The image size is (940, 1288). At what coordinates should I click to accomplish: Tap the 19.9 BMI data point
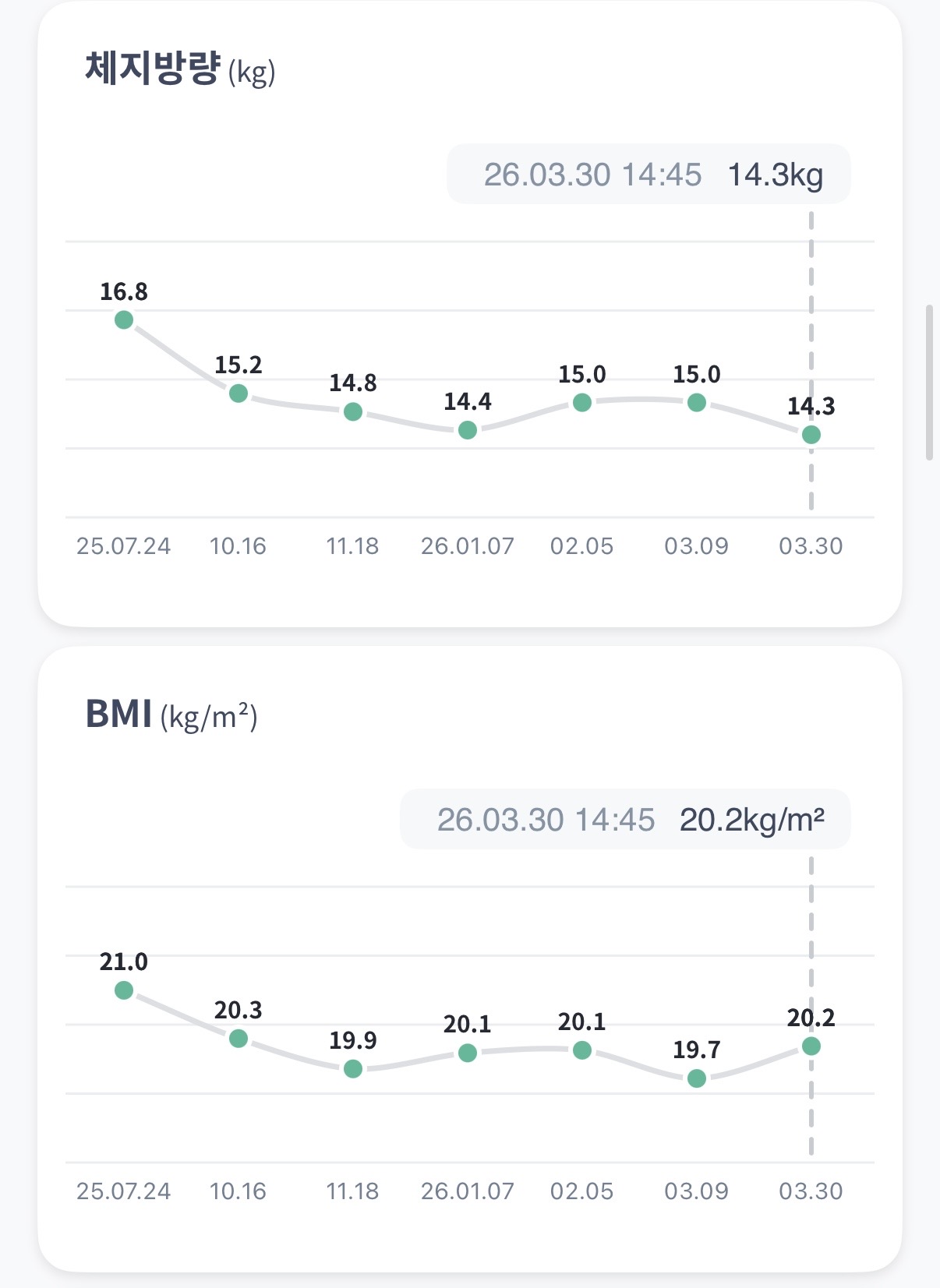(x=353, y=1069)
